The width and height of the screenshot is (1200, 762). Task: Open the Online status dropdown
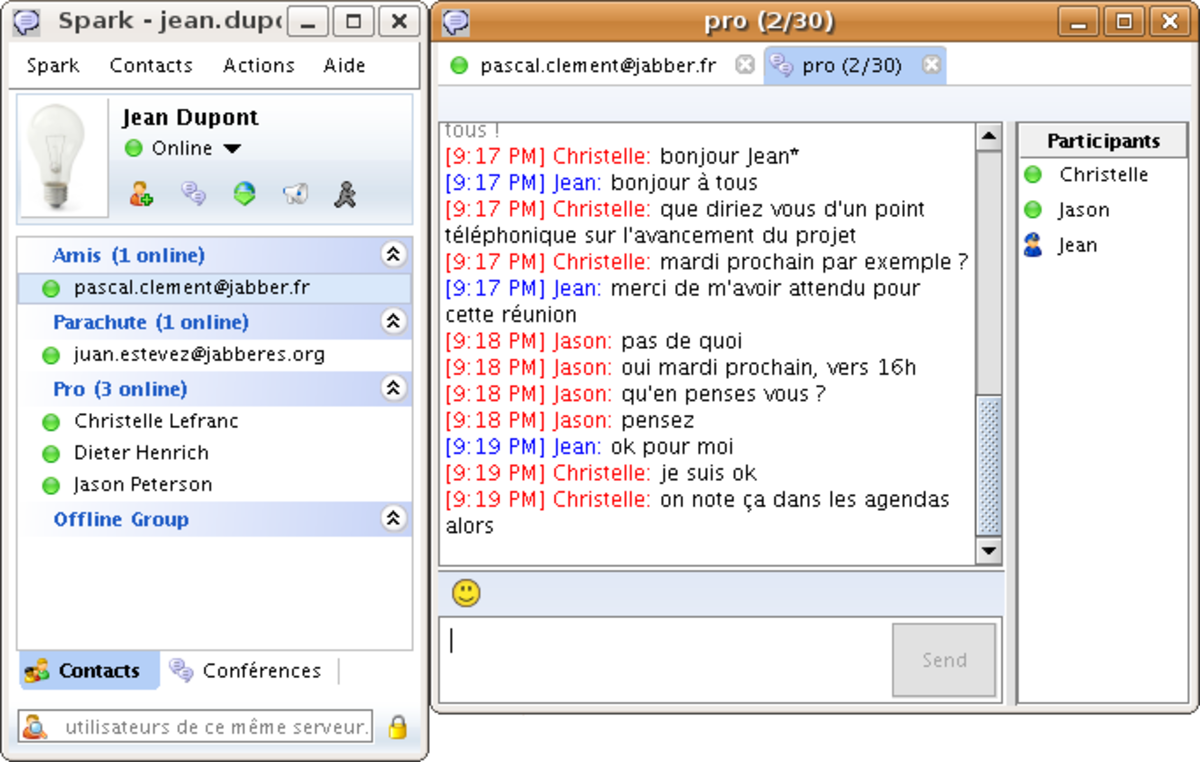[232, 149]
